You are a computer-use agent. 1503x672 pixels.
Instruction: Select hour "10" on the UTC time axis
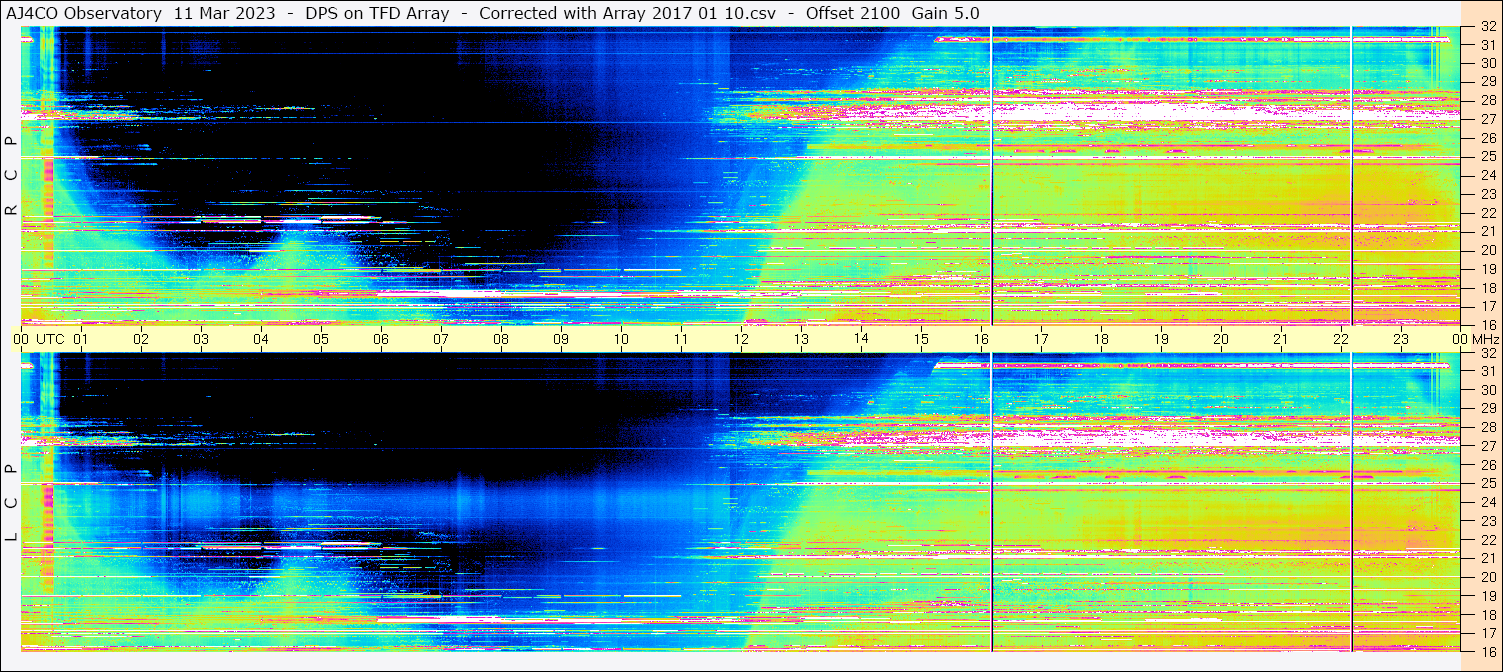point(621,339)
